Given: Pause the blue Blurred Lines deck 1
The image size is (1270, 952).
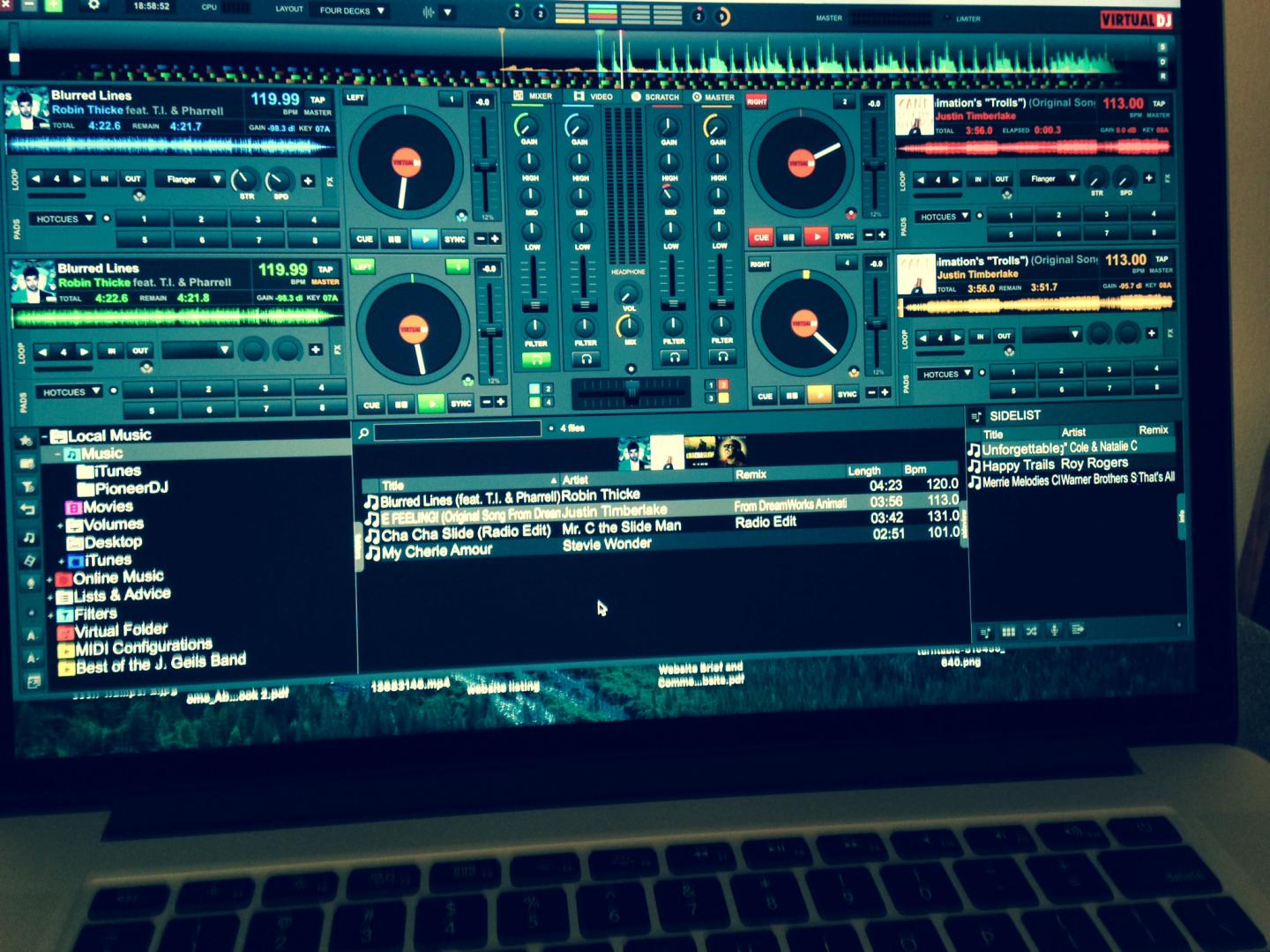Looking at the screenshot, I should [x=394, y=239].
